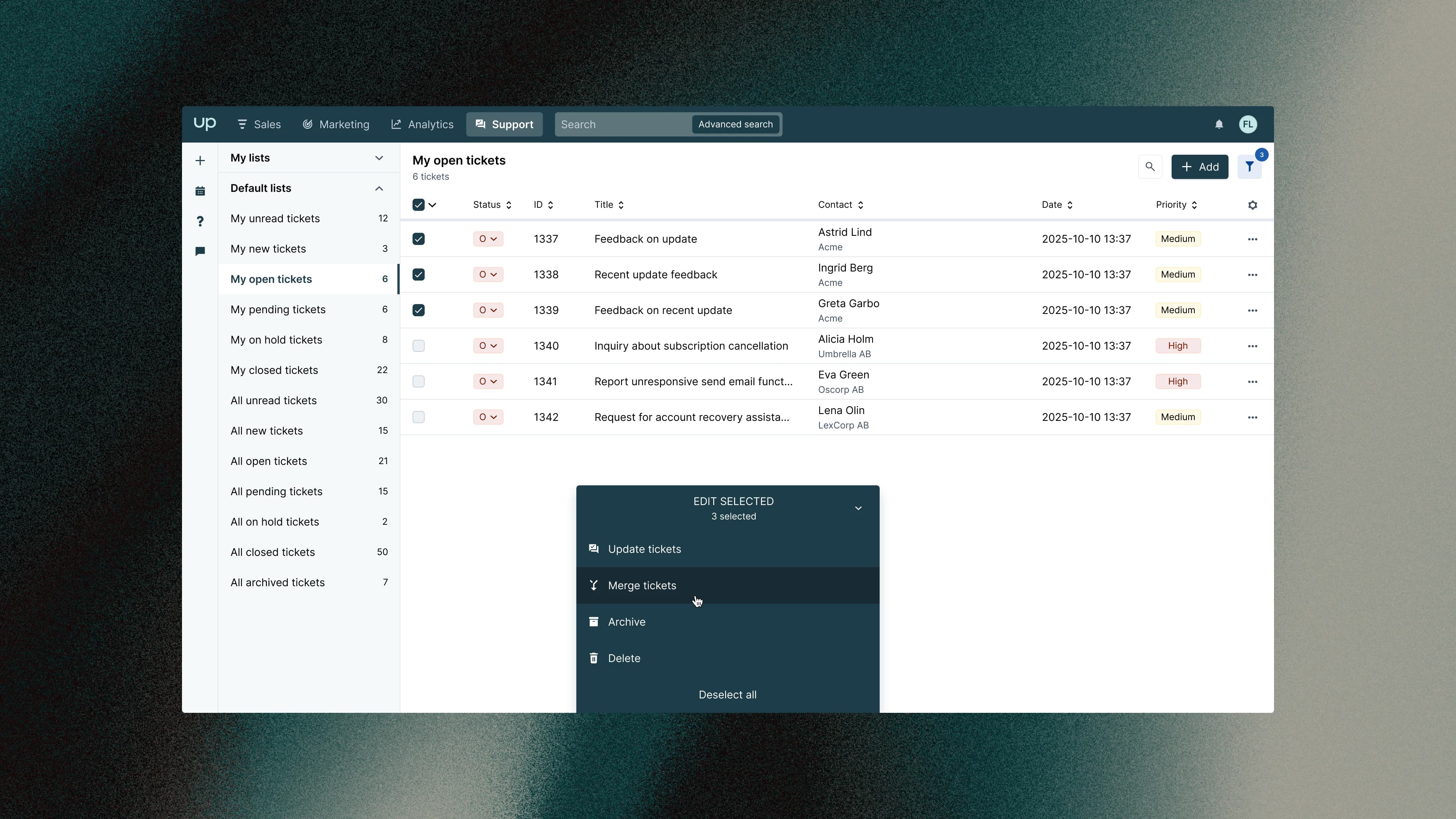
Task: Collapse the Edit Selected panel chevron
Action: (858, 508)
